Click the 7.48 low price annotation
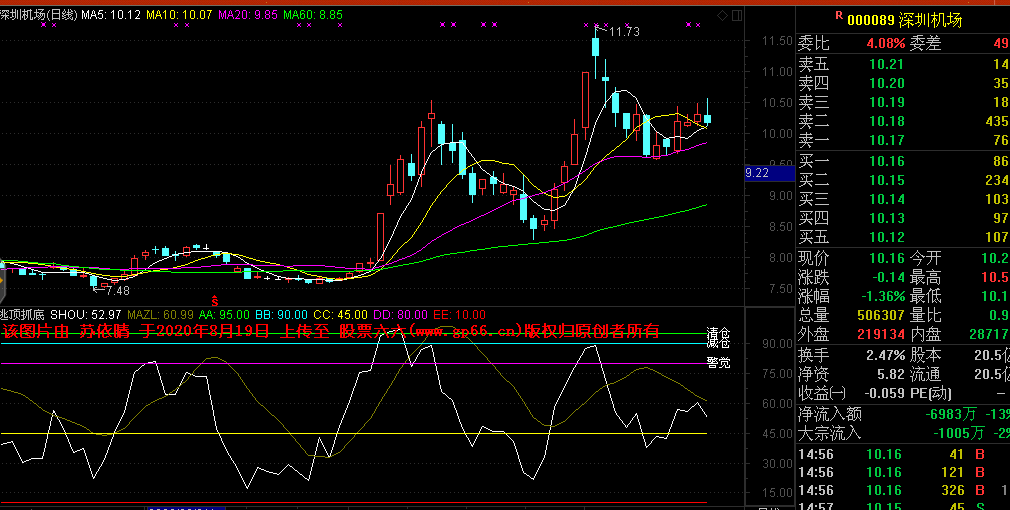 [117, 291]
